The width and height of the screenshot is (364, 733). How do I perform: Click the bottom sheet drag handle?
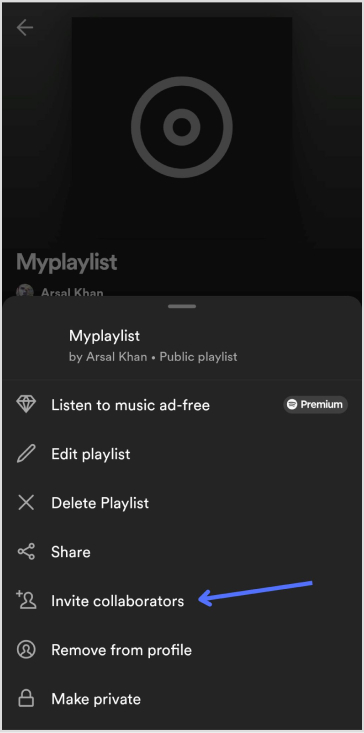tap(182, 306)
